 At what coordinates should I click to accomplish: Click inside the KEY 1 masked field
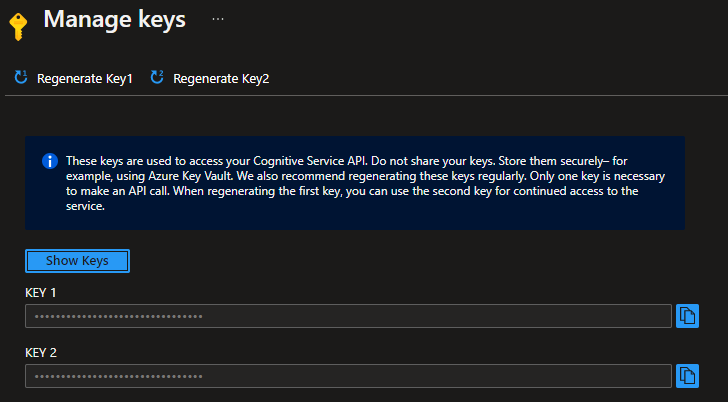point(400,316)
